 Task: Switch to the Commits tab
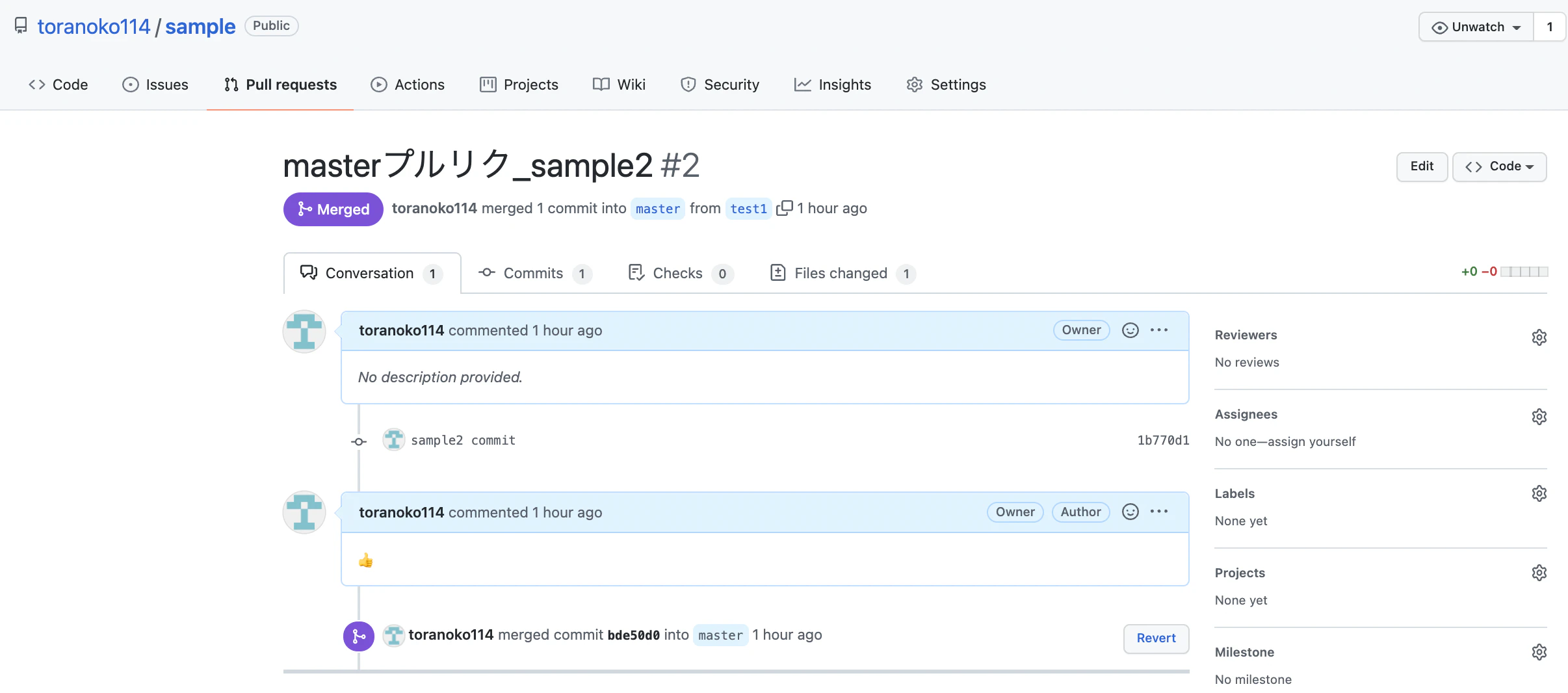coord(534,273)
